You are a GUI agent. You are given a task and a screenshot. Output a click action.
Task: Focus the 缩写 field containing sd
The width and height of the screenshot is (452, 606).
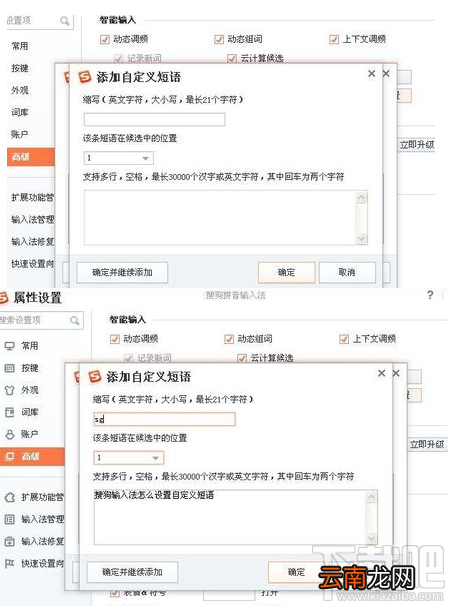coord(164,419)
